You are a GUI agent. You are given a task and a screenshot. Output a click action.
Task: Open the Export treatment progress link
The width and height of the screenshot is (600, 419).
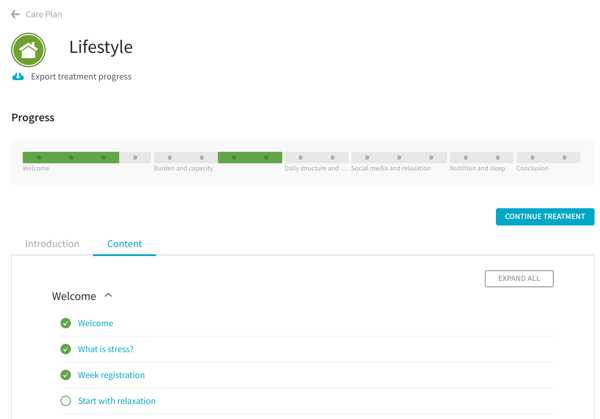pyautogui.click(x=81, y=77)
